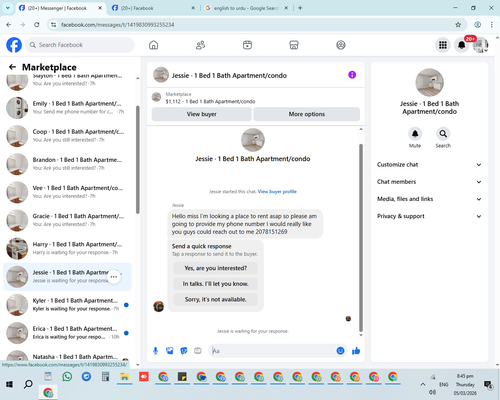
Task: Send quick reply Sorry, it's not available.
Action: tap(216, 299)
